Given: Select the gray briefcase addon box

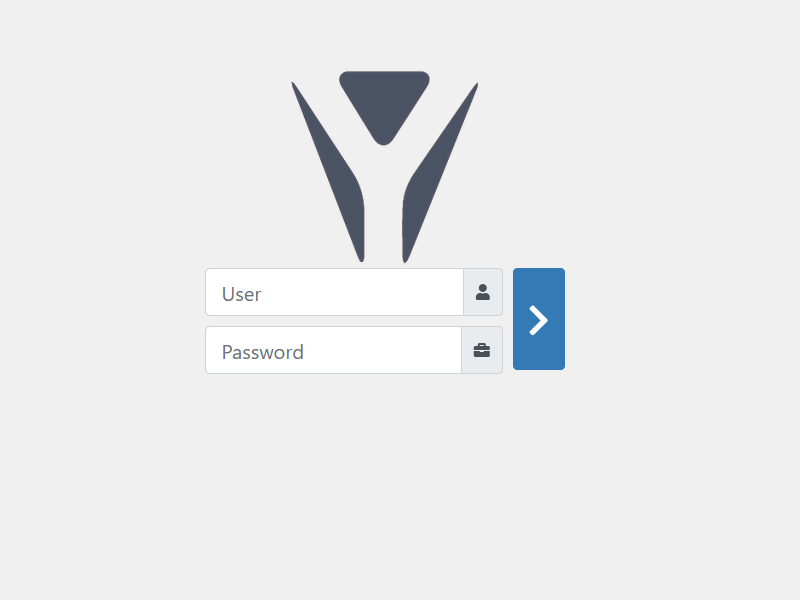Looking at the screenshot, I should tap(482, 351).
